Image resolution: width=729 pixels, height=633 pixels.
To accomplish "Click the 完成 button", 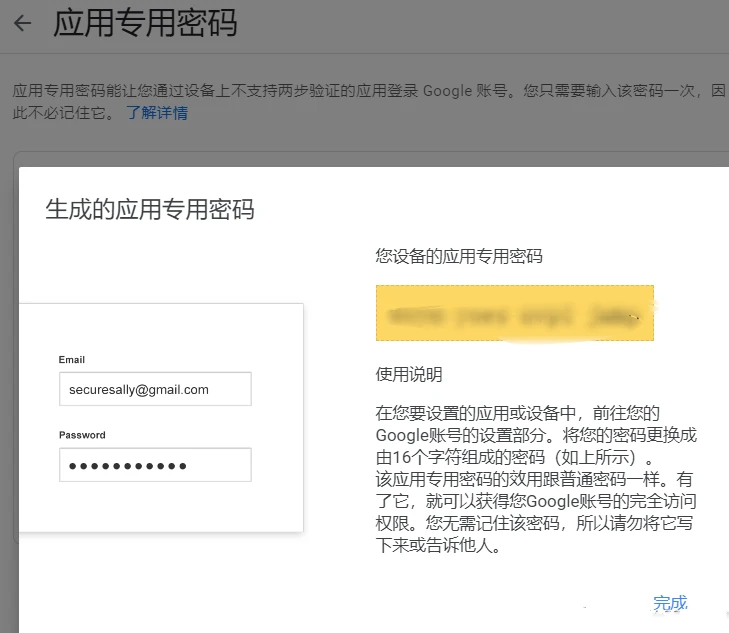I will coord(670,603).
